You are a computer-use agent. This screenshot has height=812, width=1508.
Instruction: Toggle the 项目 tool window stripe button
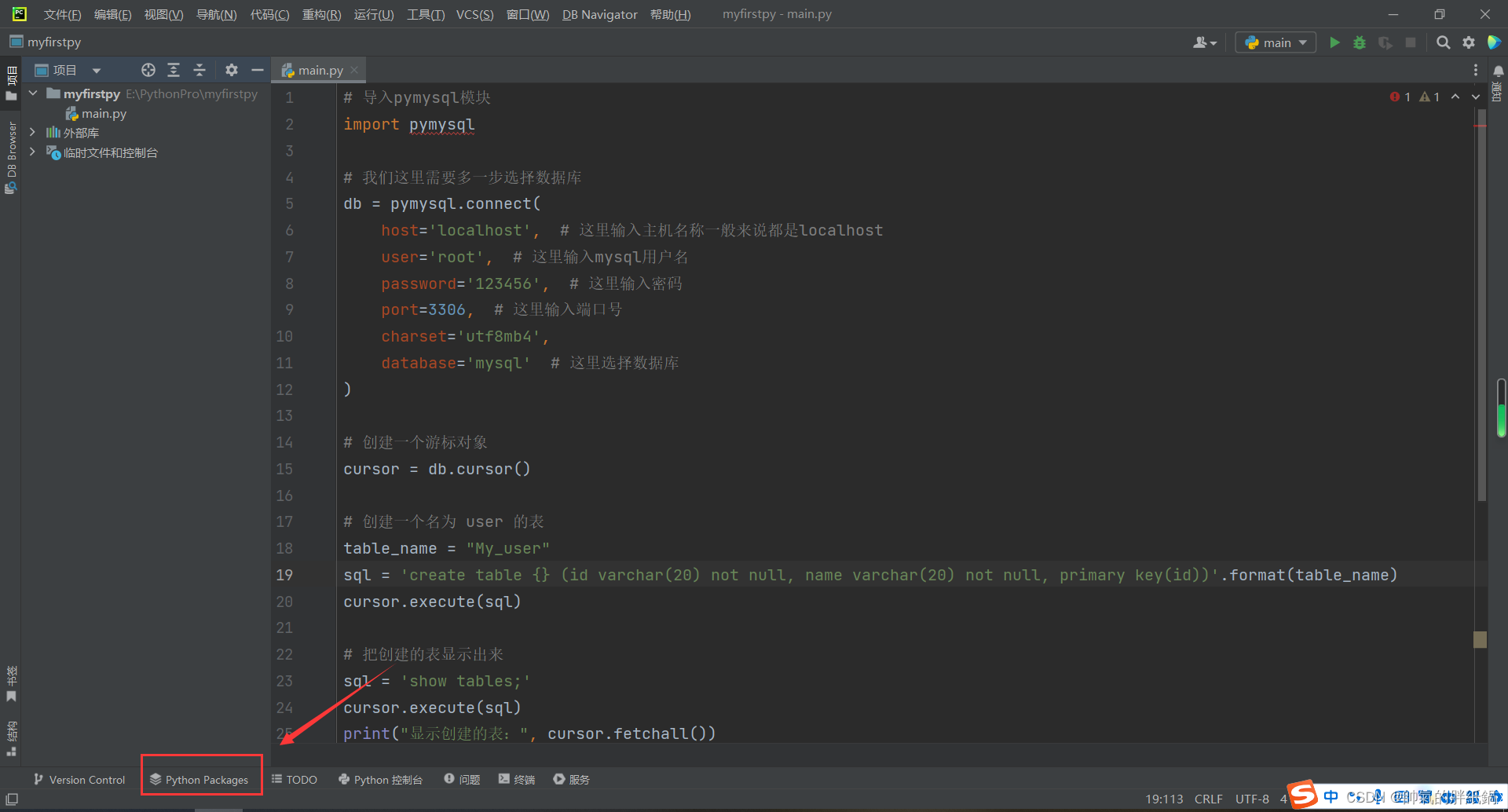coord(11,84)
